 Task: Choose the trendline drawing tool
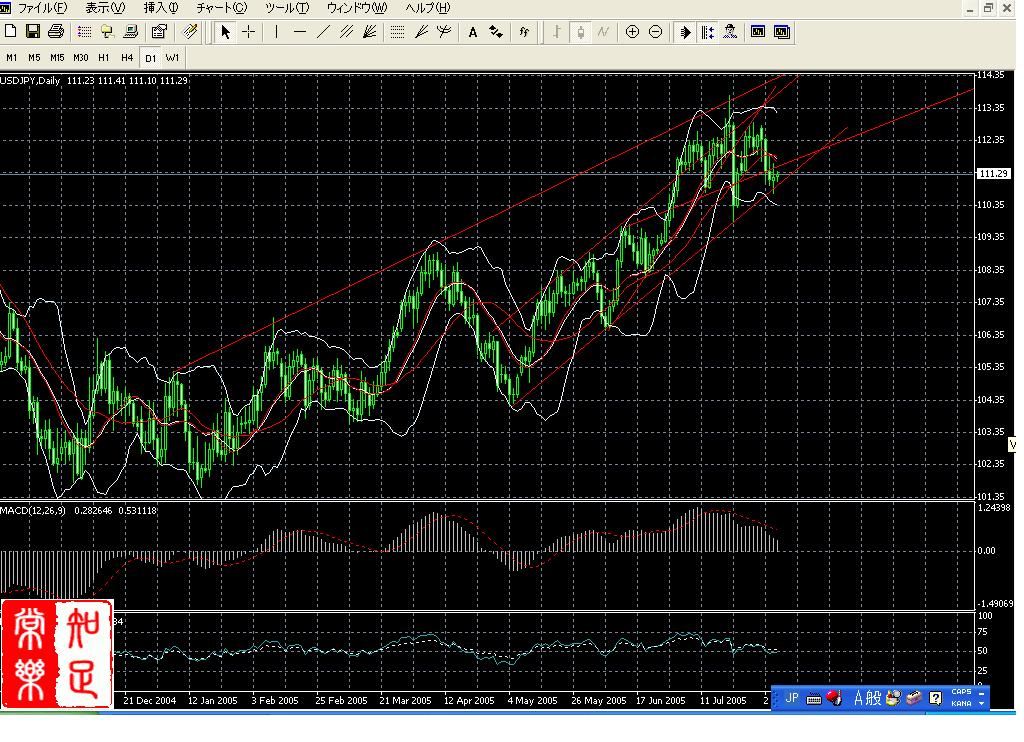323,32
